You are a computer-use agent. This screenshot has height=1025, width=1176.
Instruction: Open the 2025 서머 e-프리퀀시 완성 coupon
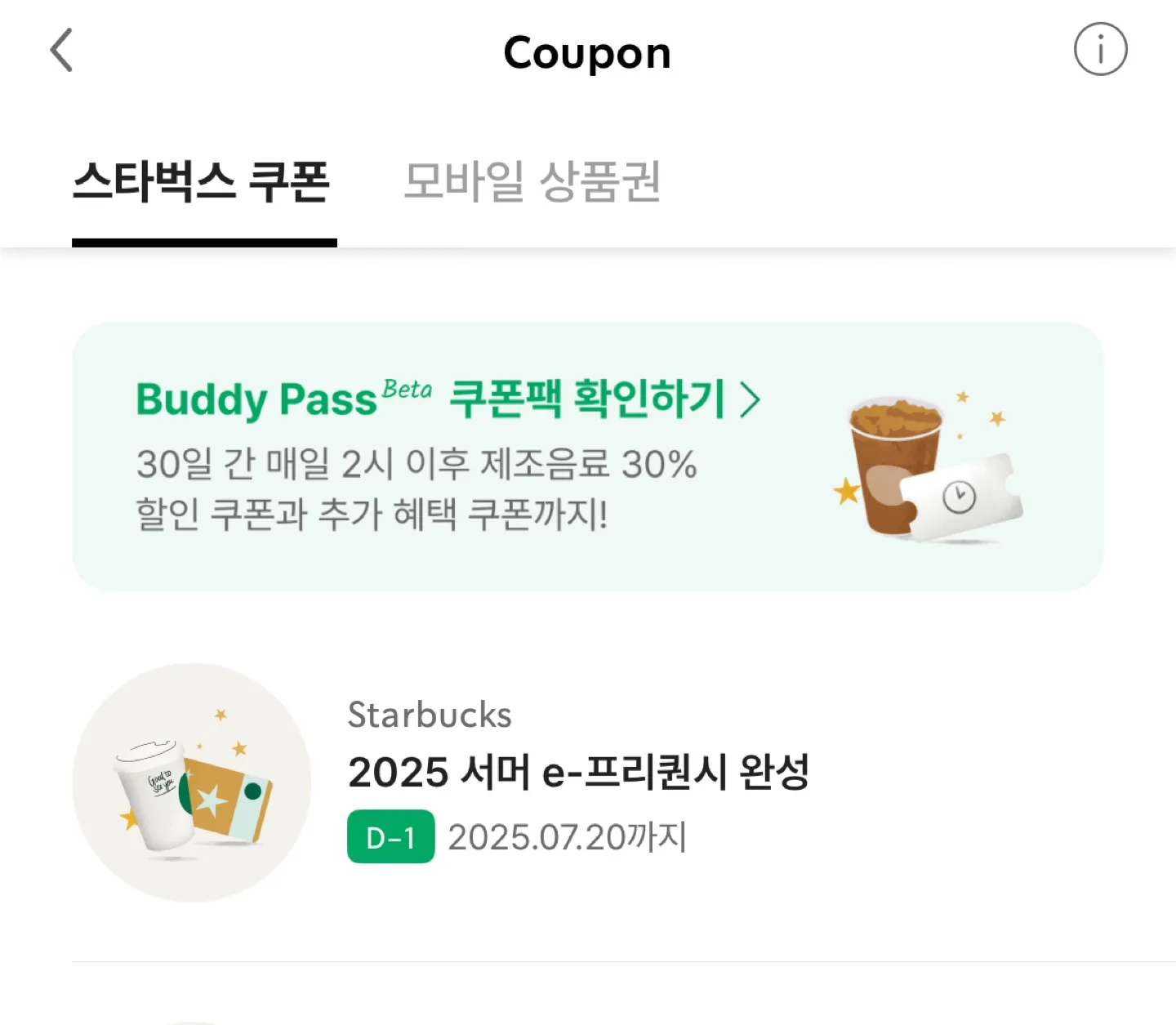578,772
